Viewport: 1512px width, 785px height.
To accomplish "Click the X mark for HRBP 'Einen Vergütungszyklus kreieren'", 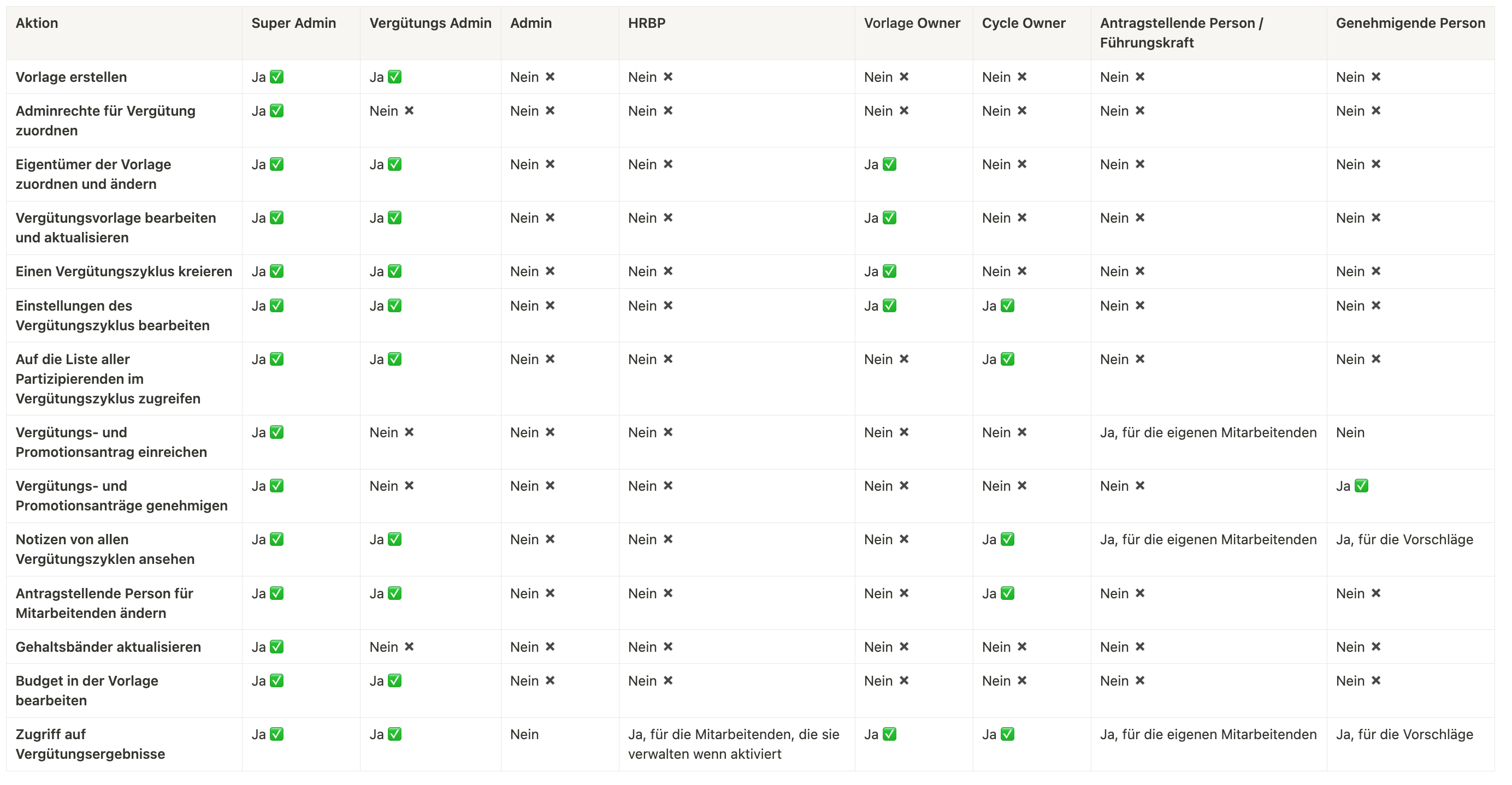I will [668, 272].
